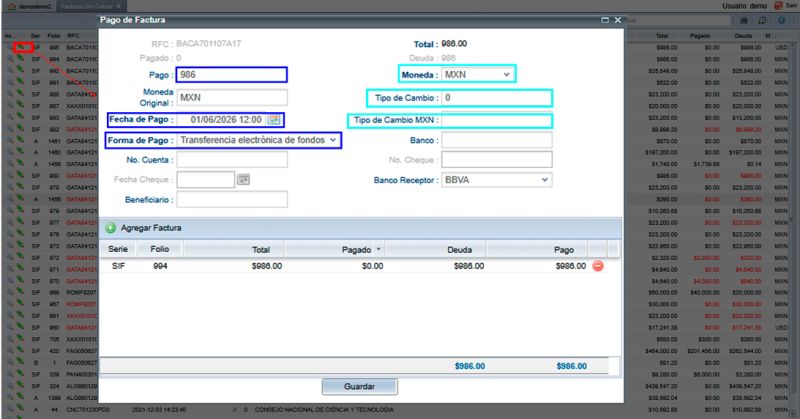The image size is (800, 419).
Task: Click the green payment icon on folio 994 row
Action: (20, 59)
